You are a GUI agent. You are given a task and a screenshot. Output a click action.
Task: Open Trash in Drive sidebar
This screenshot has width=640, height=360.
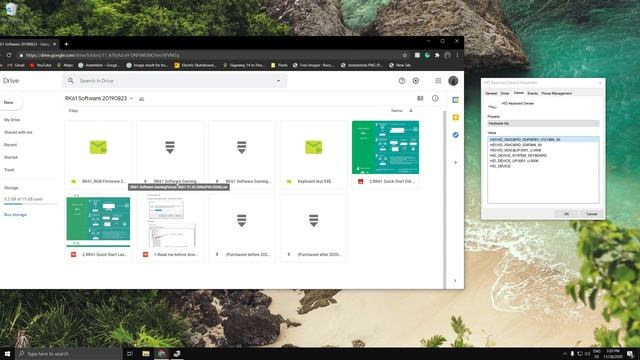click(9, 170)
